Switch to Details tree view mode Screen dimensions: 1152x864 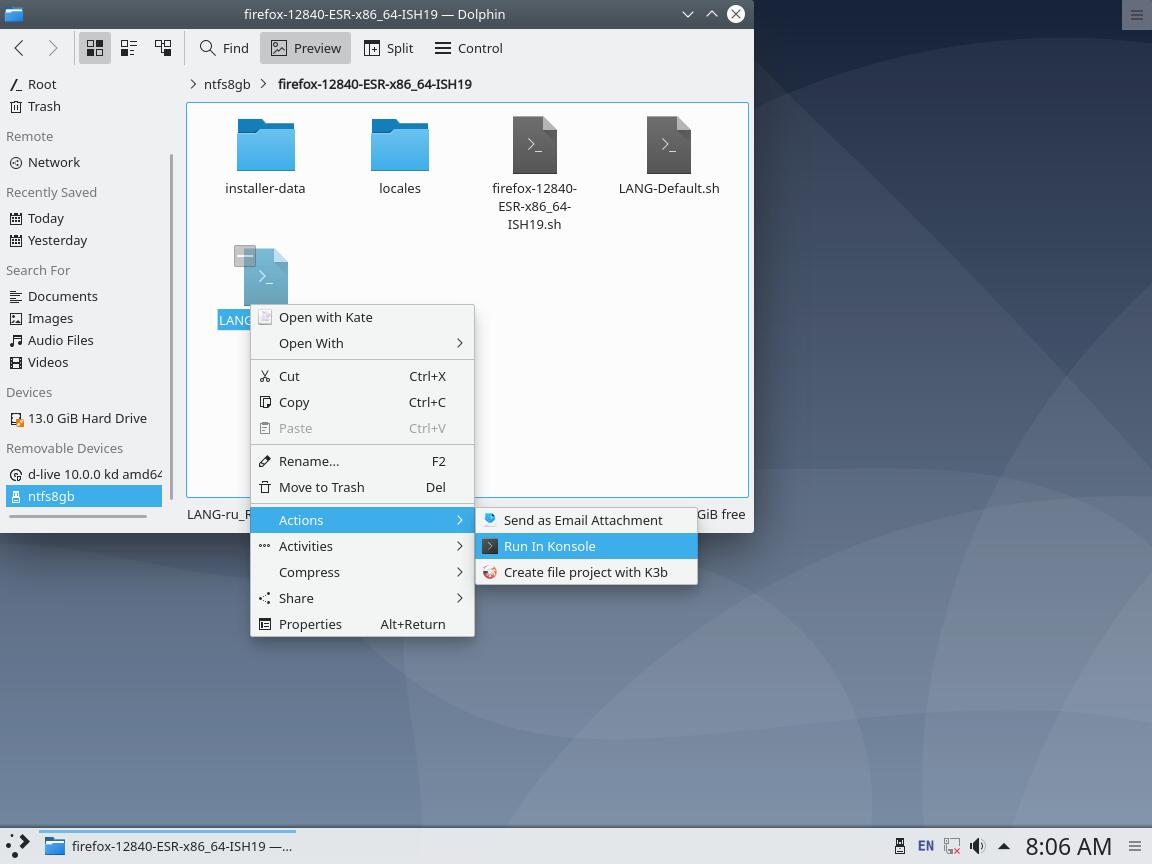click(x=162, y=48)
